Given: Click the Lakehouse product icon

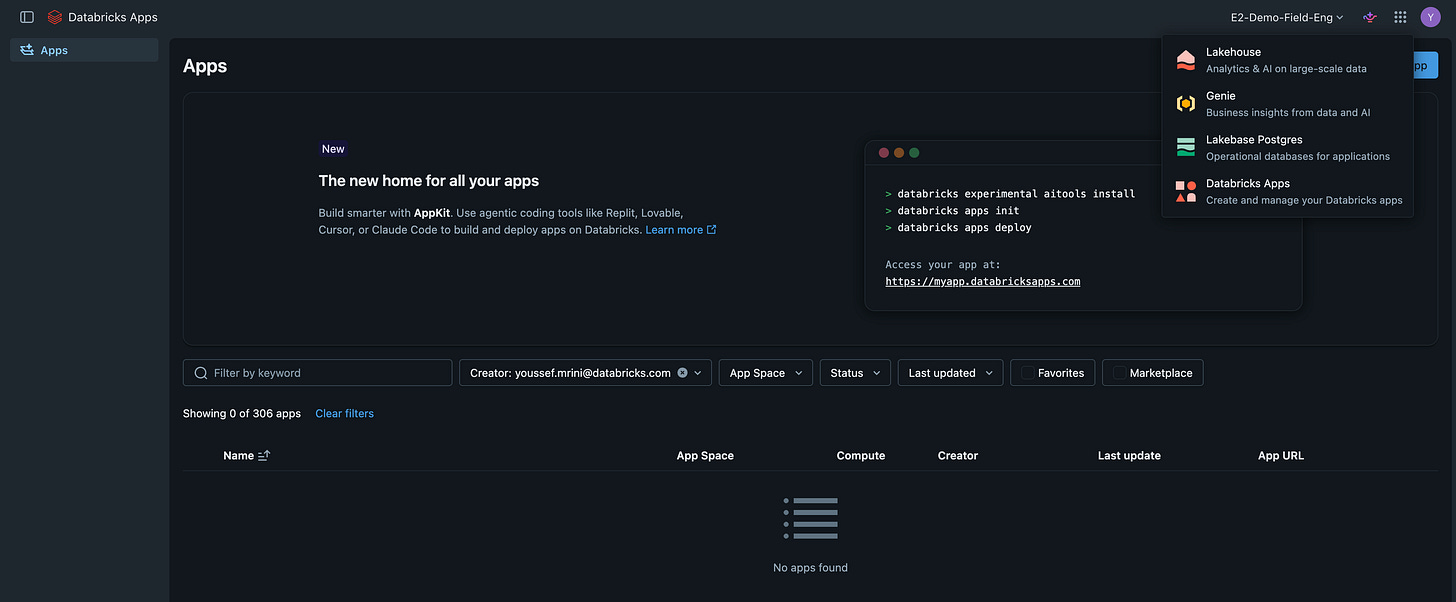Looking at the screenshot, I should coord(1186,60).
